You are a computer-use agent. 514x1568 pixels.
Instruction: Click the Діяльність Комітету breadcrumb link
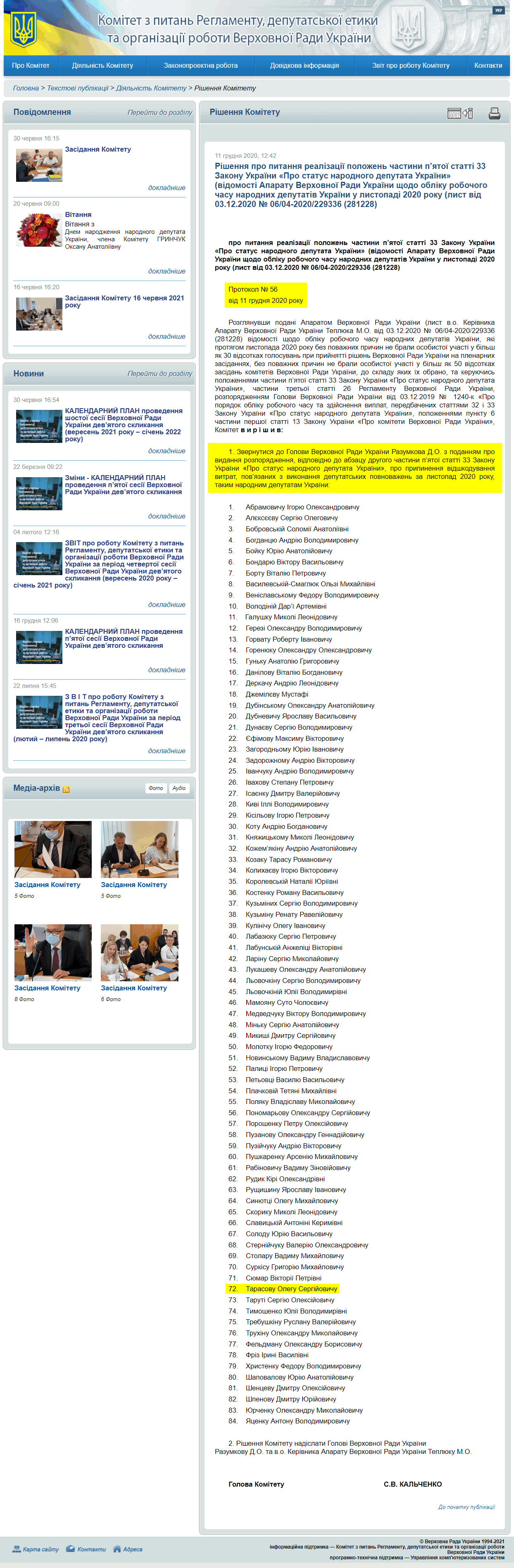coord(151,88)
